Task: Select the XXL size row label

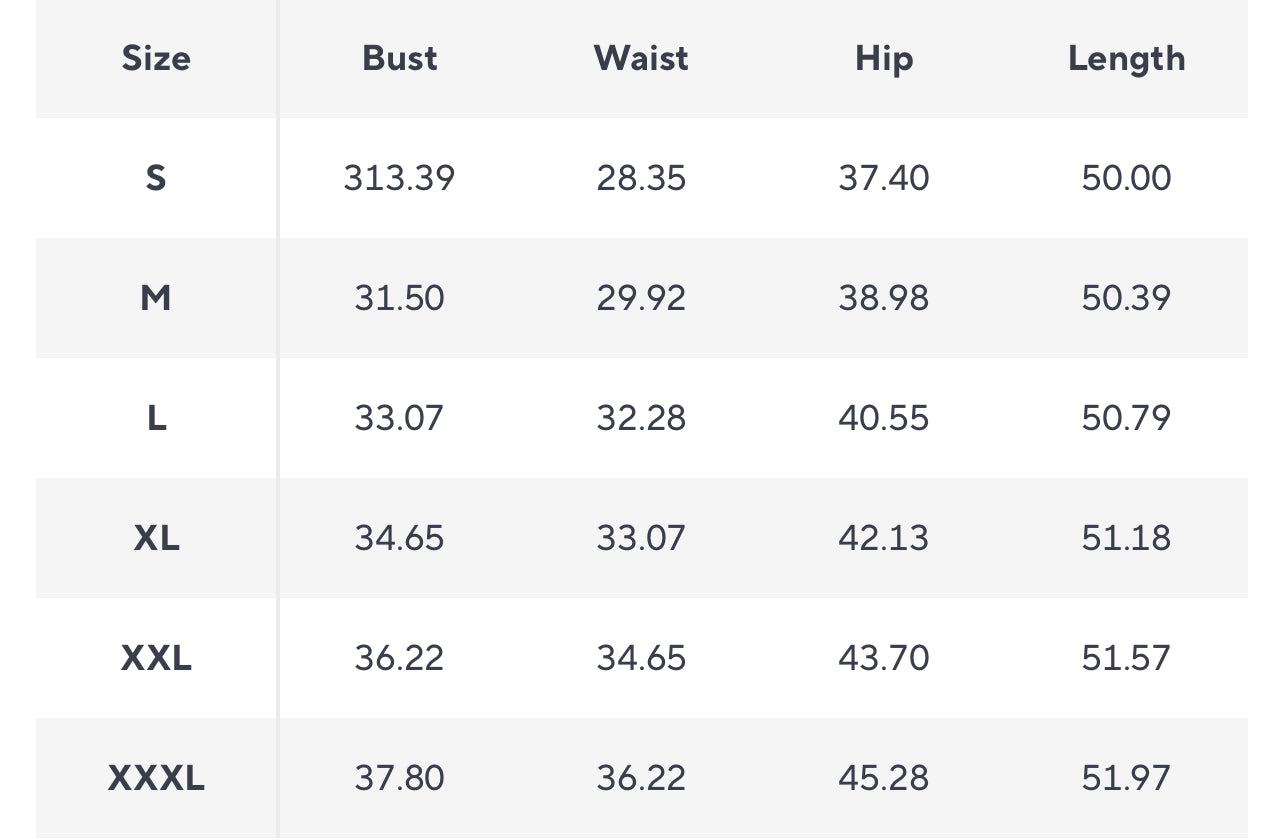Action: [x=156, y=658]
